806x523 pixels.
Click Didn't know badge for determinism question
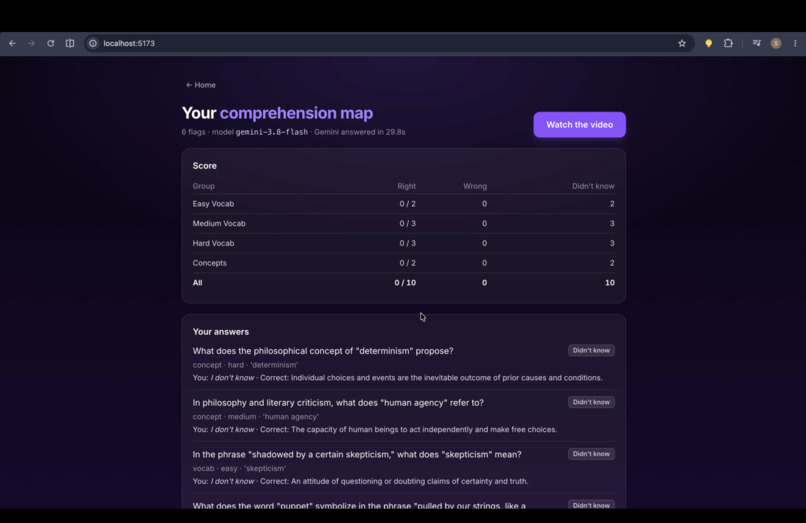(x=591, y=350)
